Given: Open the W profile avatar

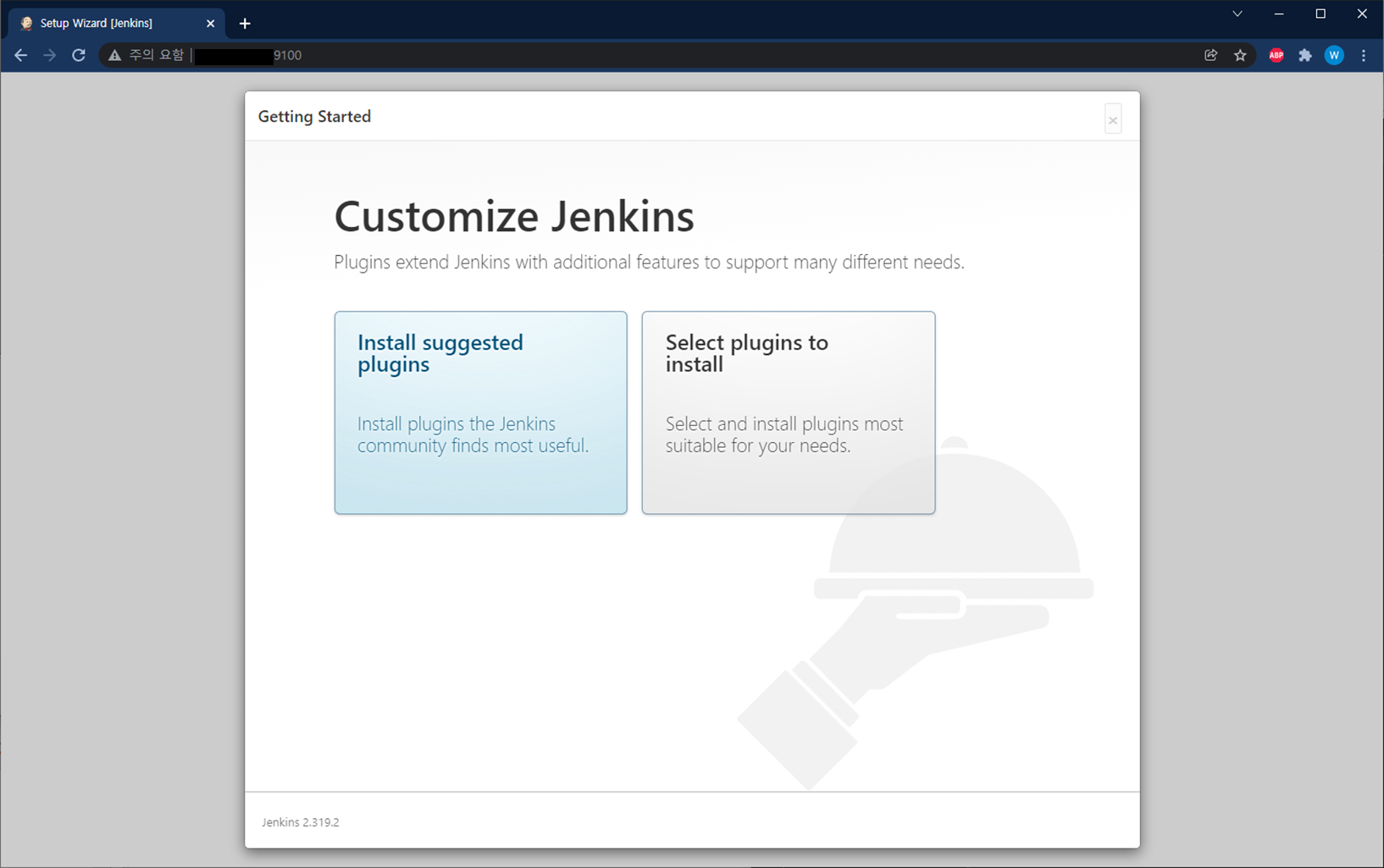Looking at the screenshot, I should [x=1334, y=55].
